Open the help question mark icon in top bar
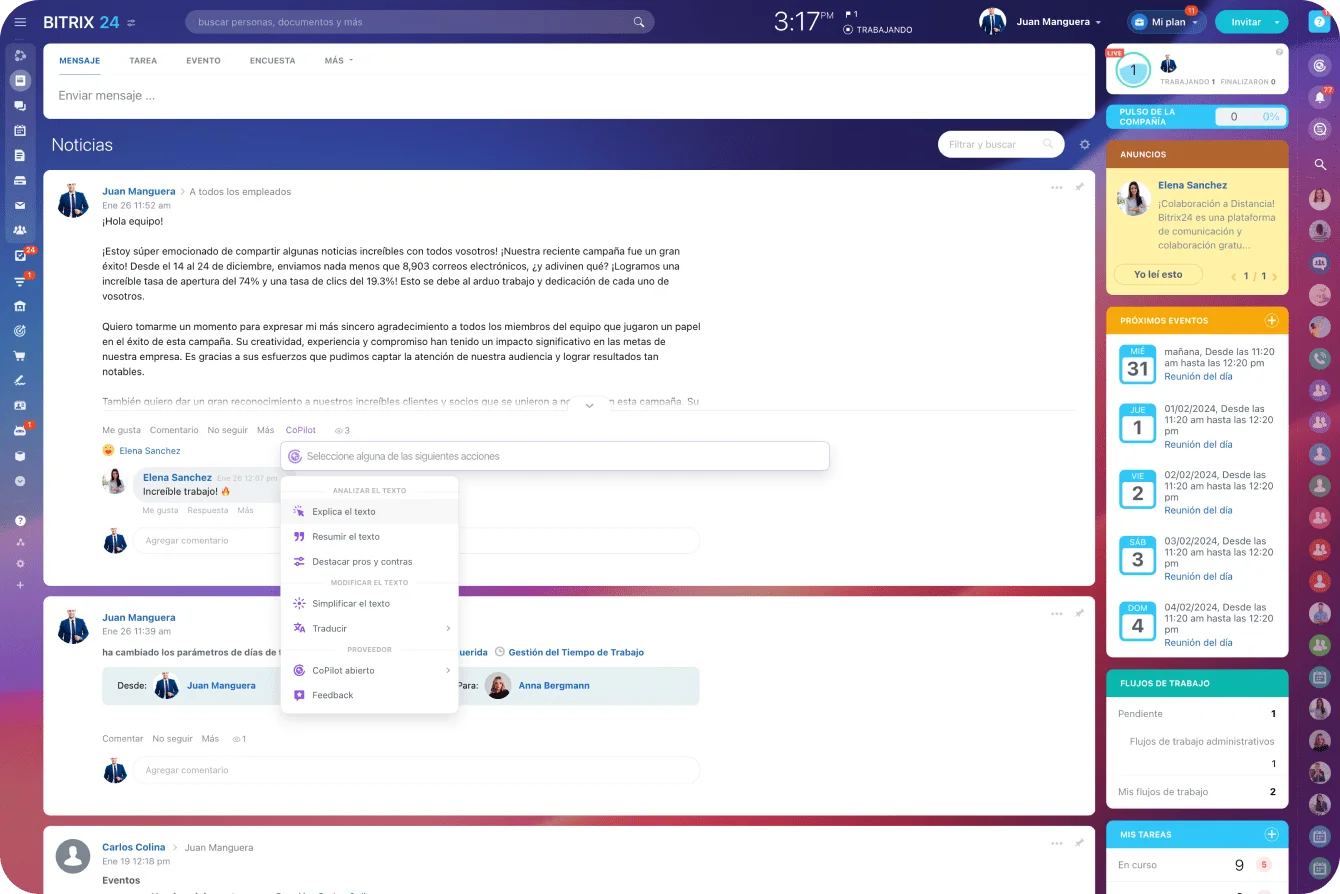Image resolution: width=1340 pixels, height=894 pixels. pyautogui.click(x=1319, y=22)
